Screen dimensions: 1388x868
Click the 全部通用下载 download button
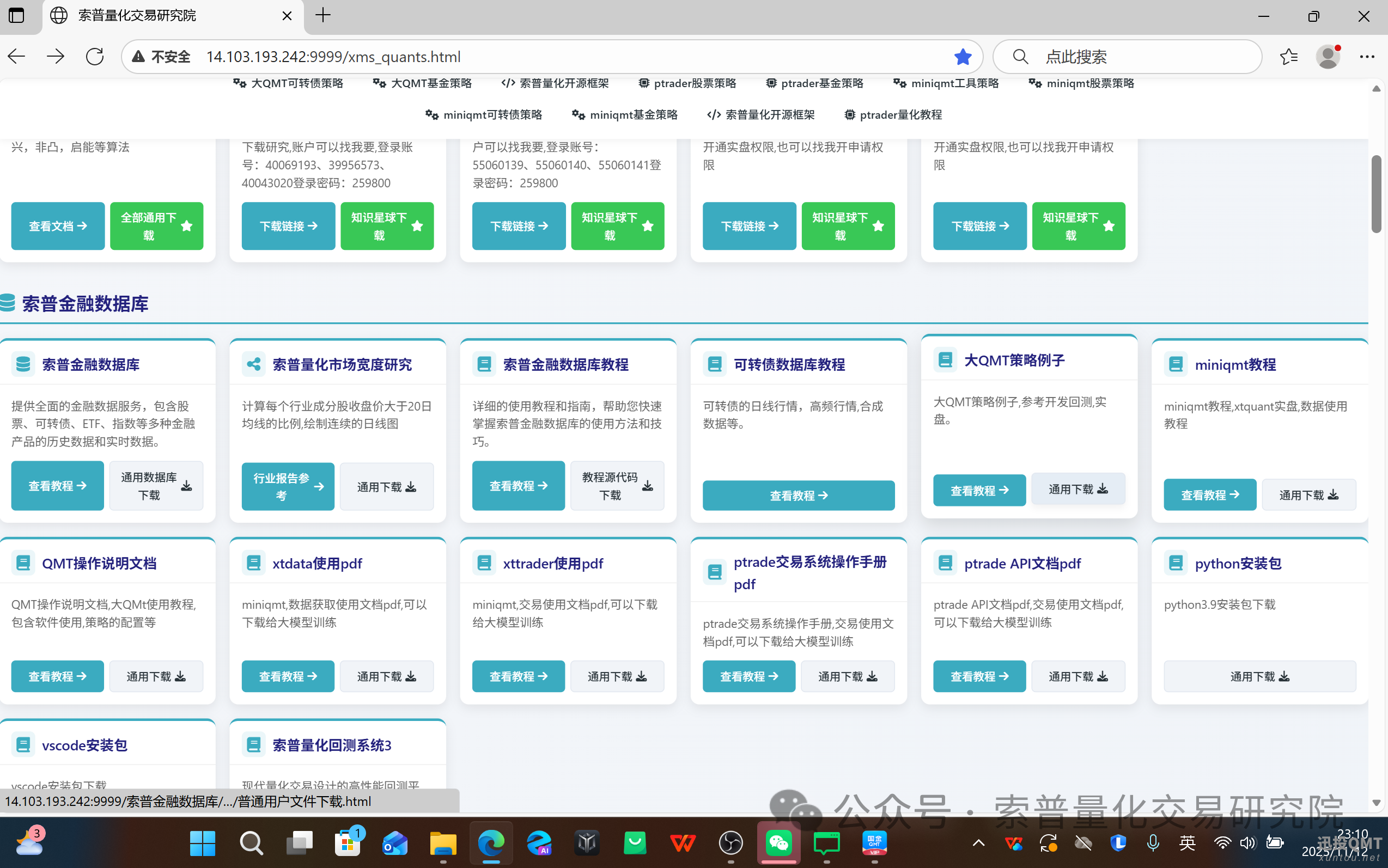pyautogui.click(x=156, y=225)
